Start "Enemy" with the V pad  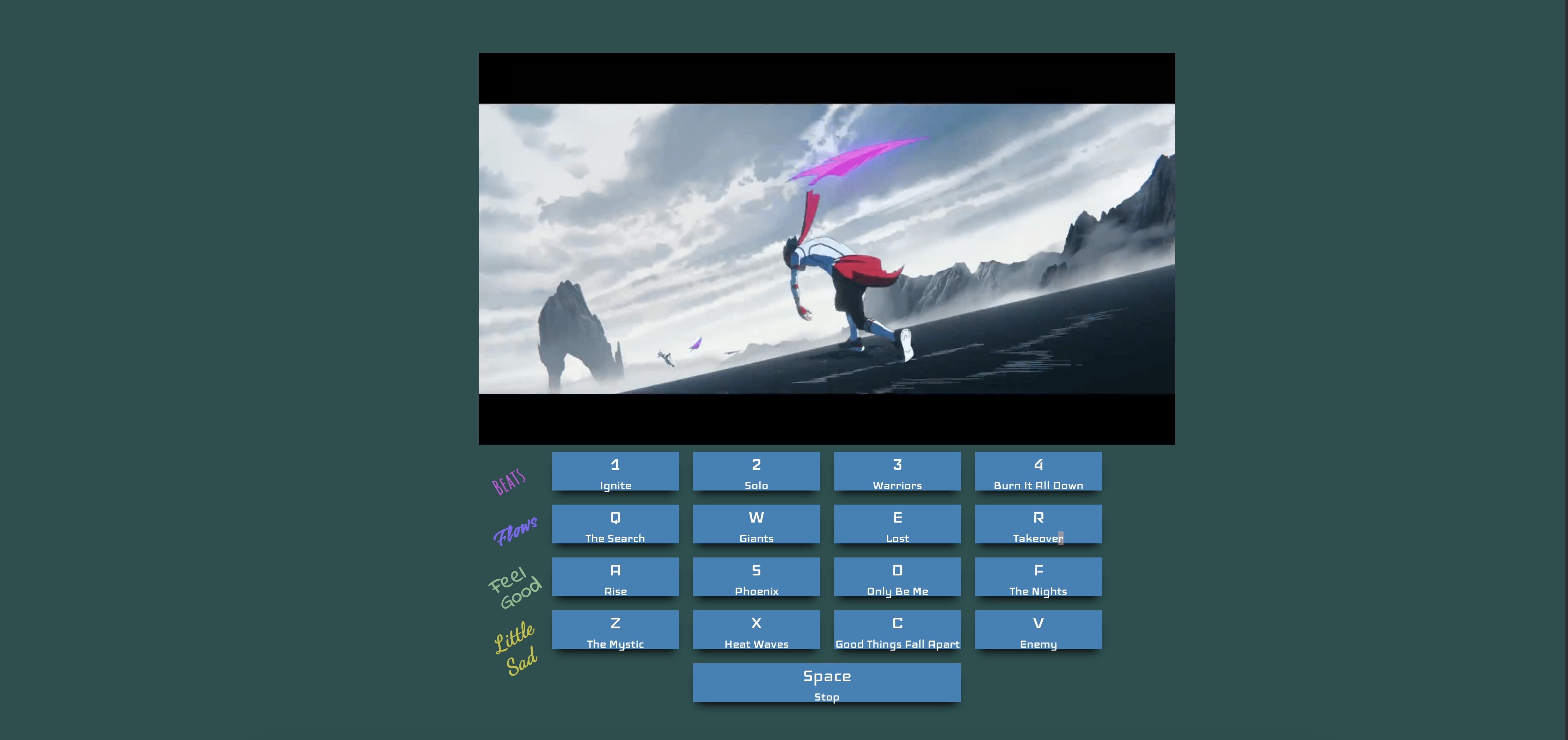tap(1039, 630)
